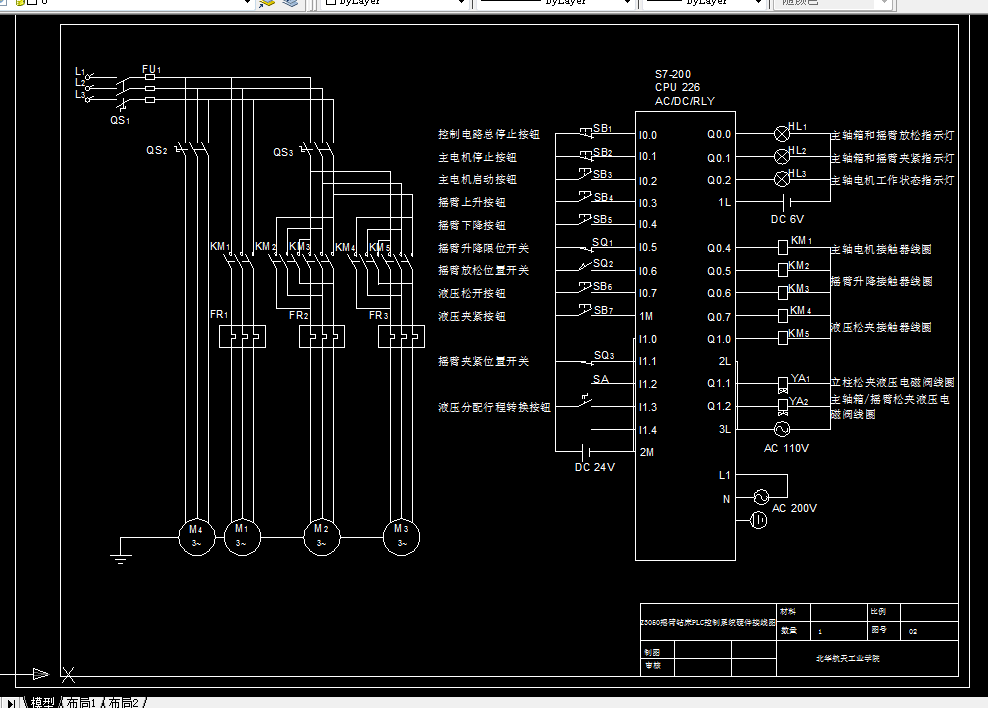Select the M1 motor symbol
This screenshot has height=708, width=988.
[242, 537]
